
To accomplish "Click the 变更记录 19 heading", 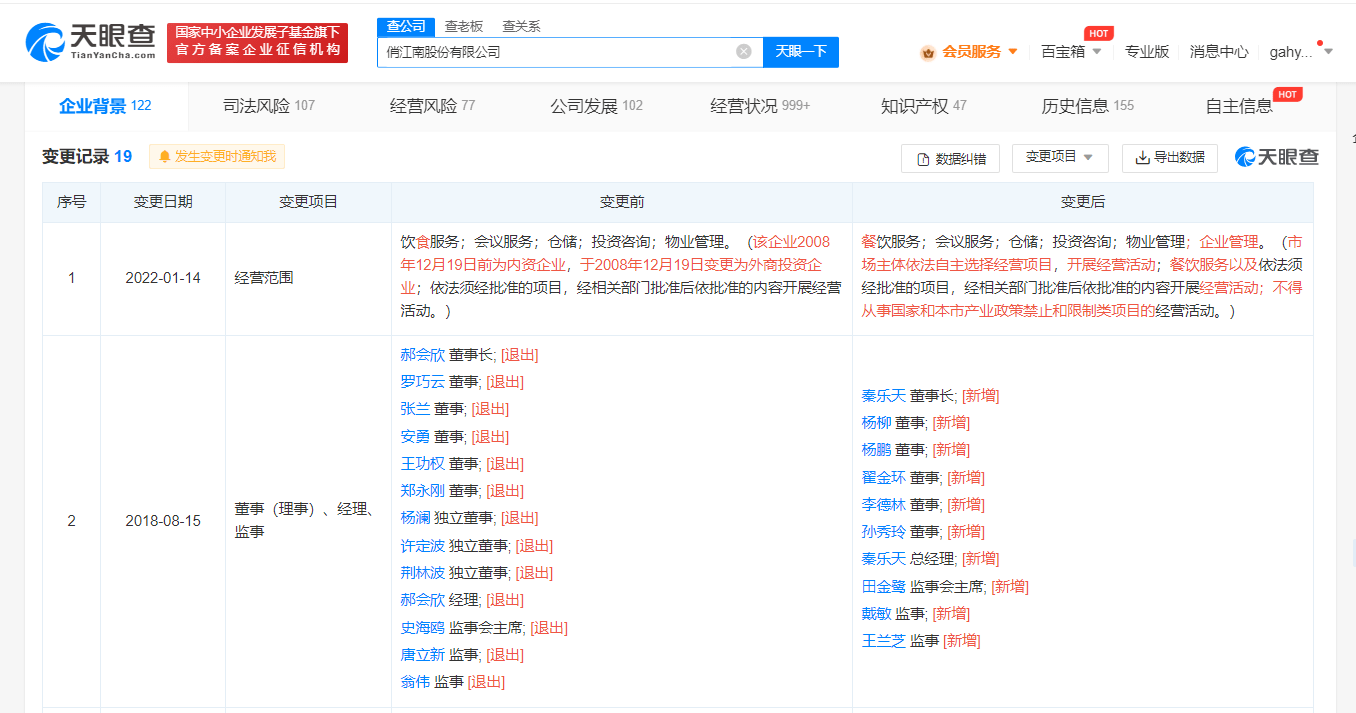I will 87,156.
